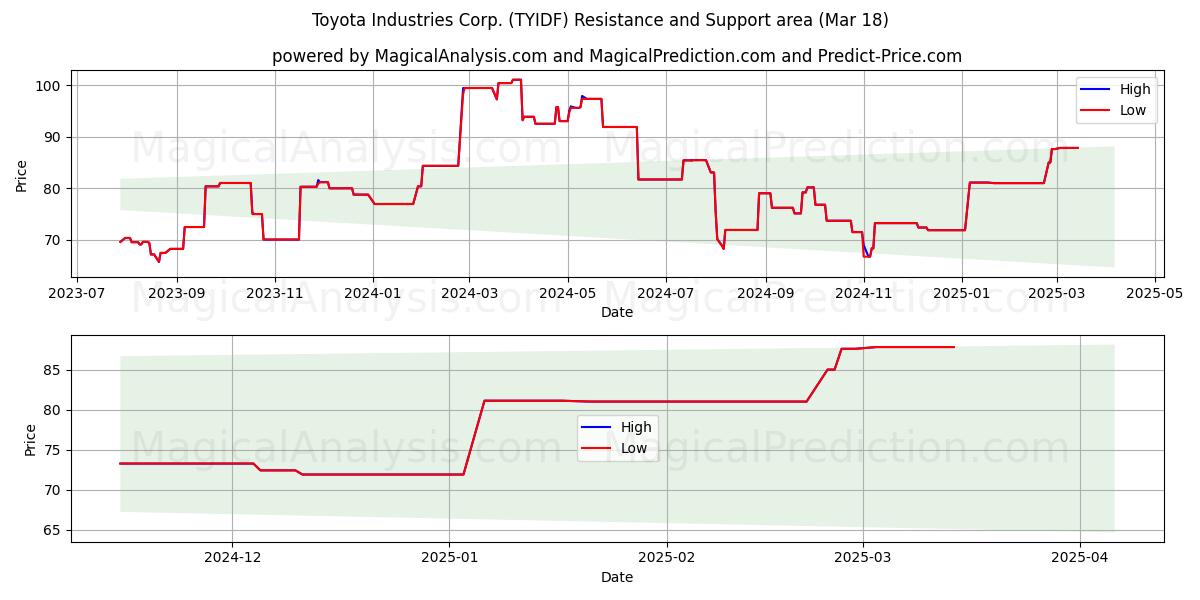Viewport: 1200px width, 600px height.
Task: Click the '2025-03' tick label in bottom chart
Action: (x=863, y=558)
